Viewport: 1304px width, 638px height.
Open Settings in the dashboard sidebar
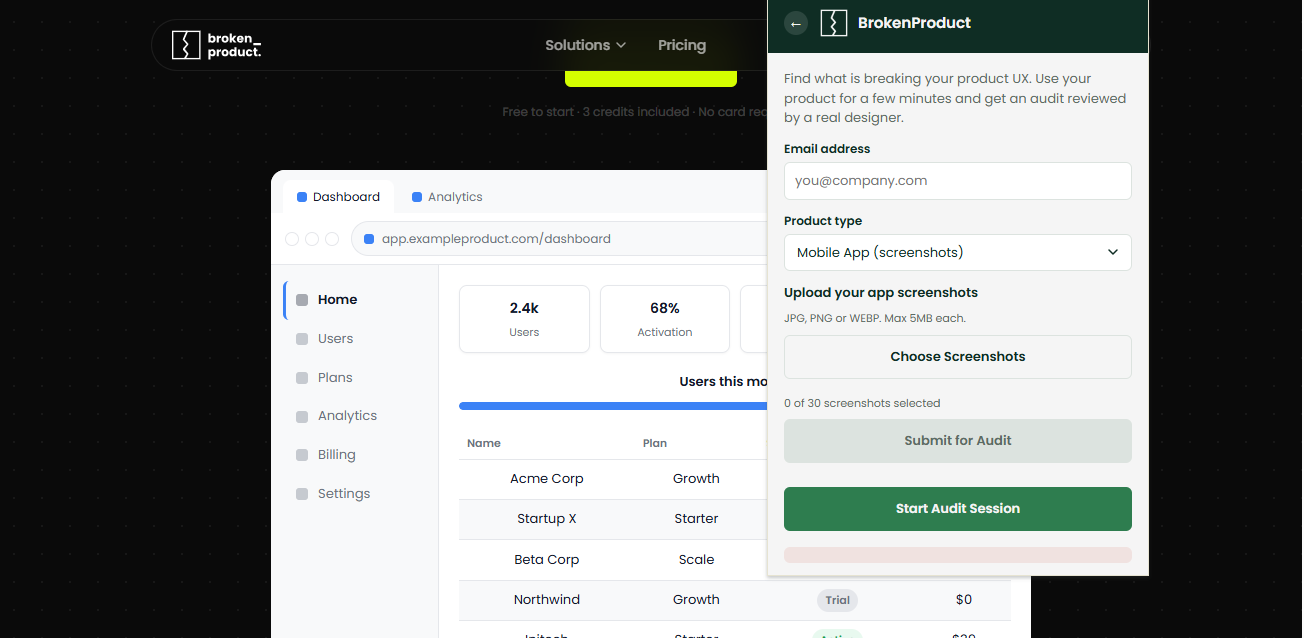[x=344, y=494]
